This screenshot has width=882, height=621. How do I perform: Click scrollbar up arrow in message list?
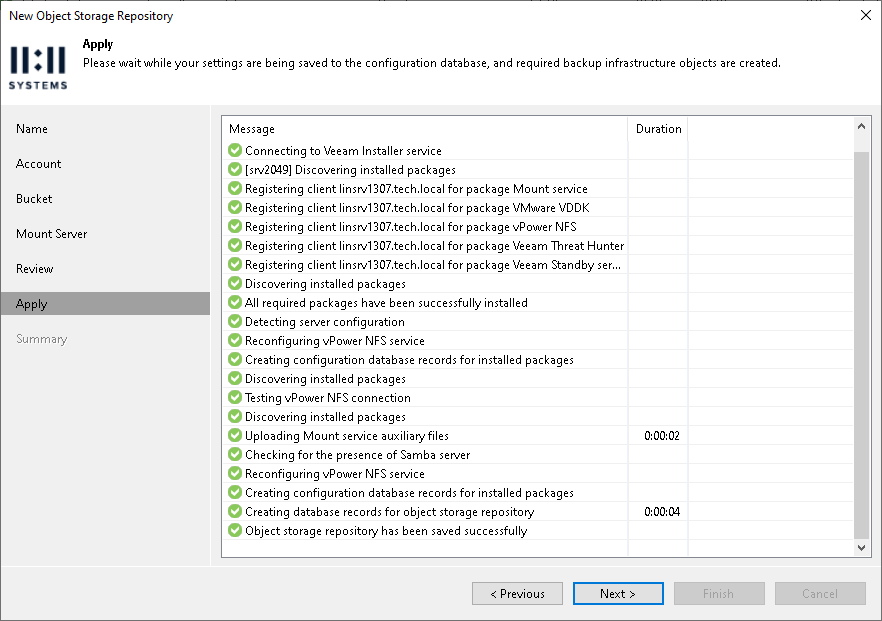coord(861,127)
